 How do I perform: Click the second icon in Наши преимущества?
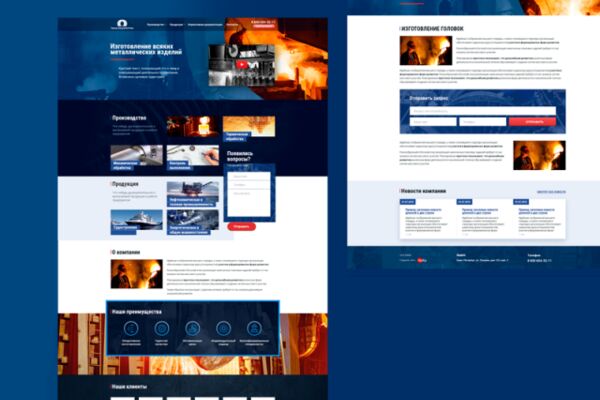161,328
